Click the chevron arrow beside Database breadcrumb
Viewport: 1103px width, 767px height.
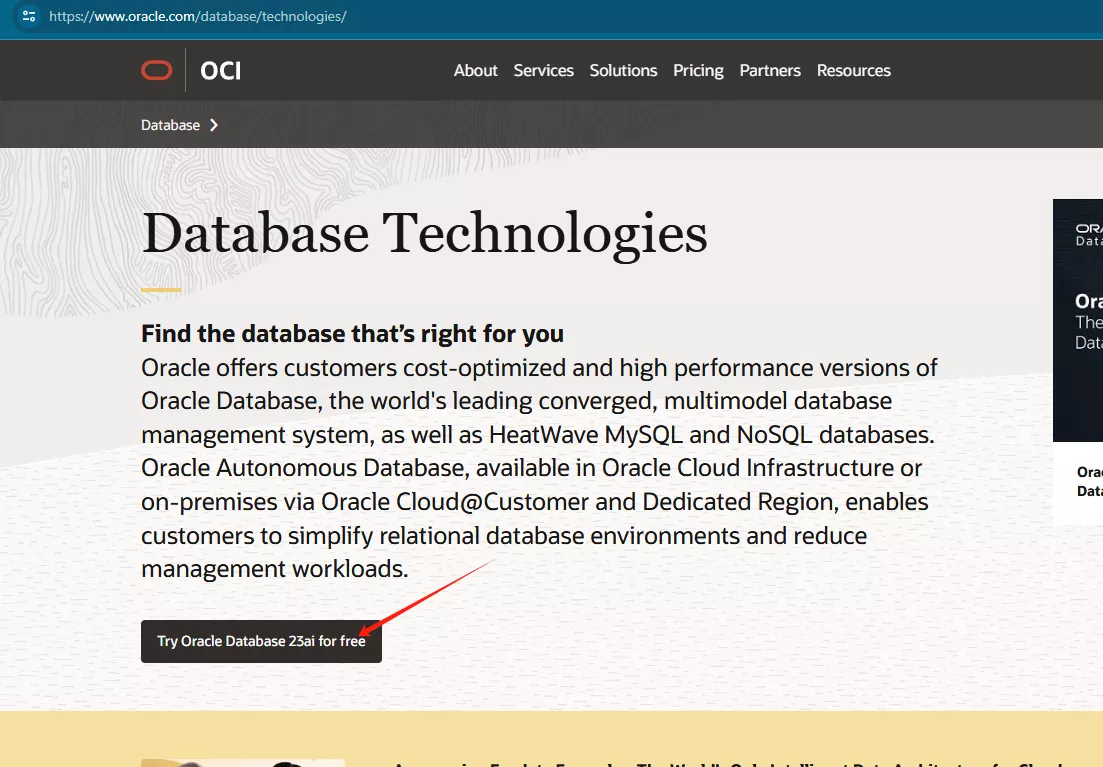click(214, 125)
